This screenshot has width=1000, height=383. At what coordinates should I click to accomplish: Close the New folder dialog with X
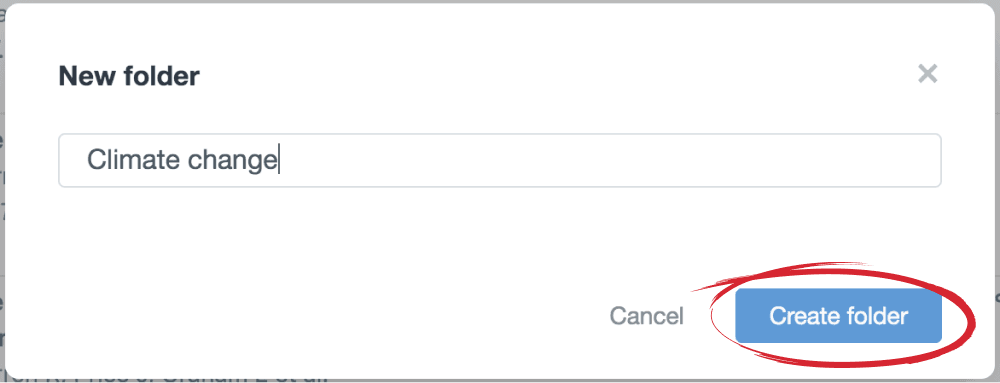coord(927,74)
